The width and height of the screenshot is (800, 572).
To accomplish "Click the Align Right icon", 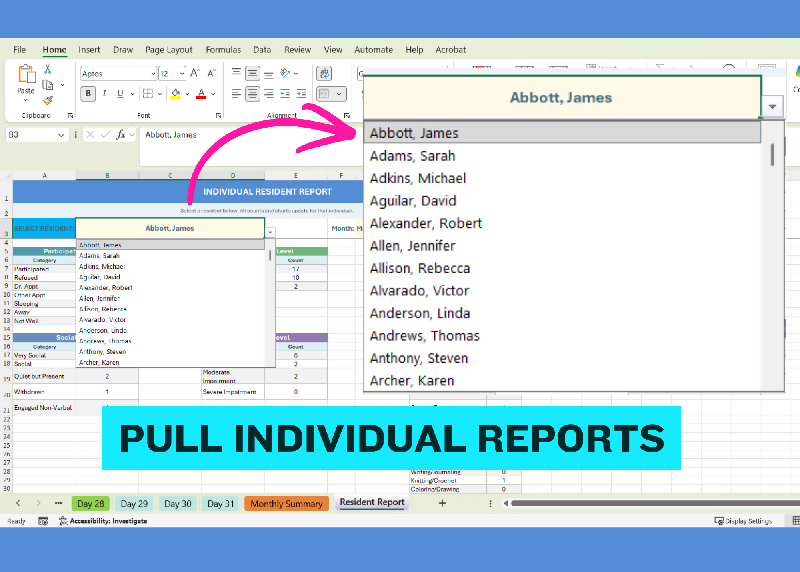I will [269, 94].
